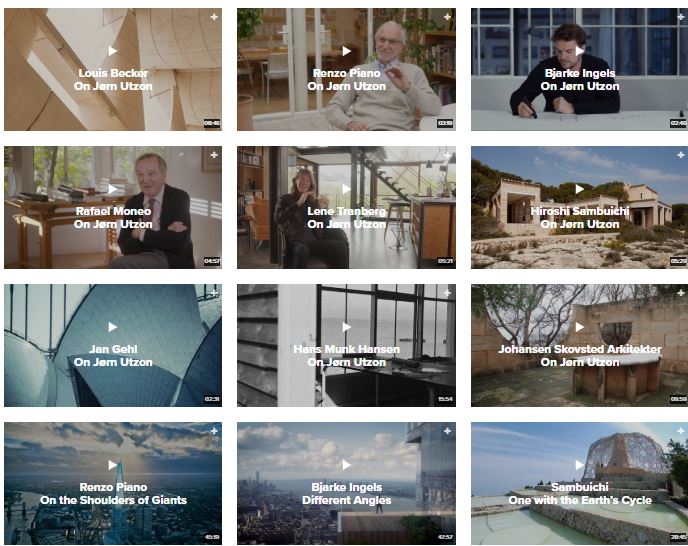Click the duration badge on the Jan Gehl video
Screen dimensions: 688x546
212,399
